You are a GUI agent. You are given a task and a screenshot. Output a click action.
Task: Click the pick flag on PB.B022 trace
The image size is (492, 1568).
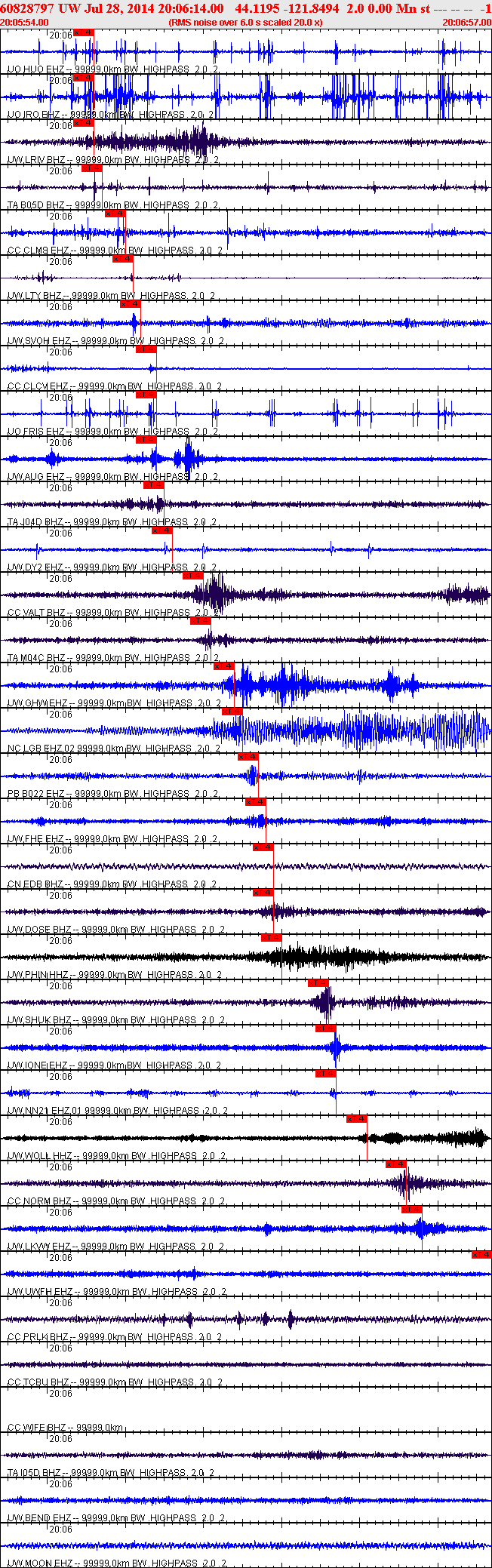tap(248, 757)
